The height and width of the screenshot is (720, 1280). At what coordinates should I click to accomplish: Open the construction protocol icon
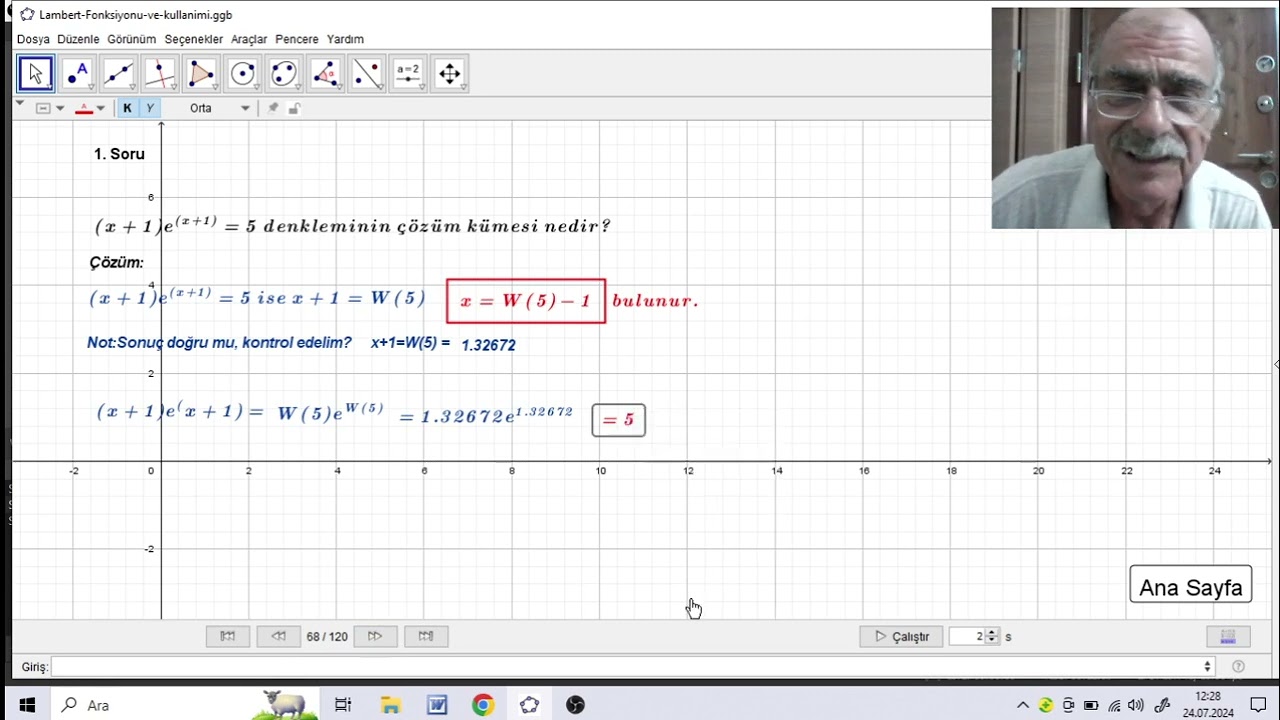(x=1228, y=636)
